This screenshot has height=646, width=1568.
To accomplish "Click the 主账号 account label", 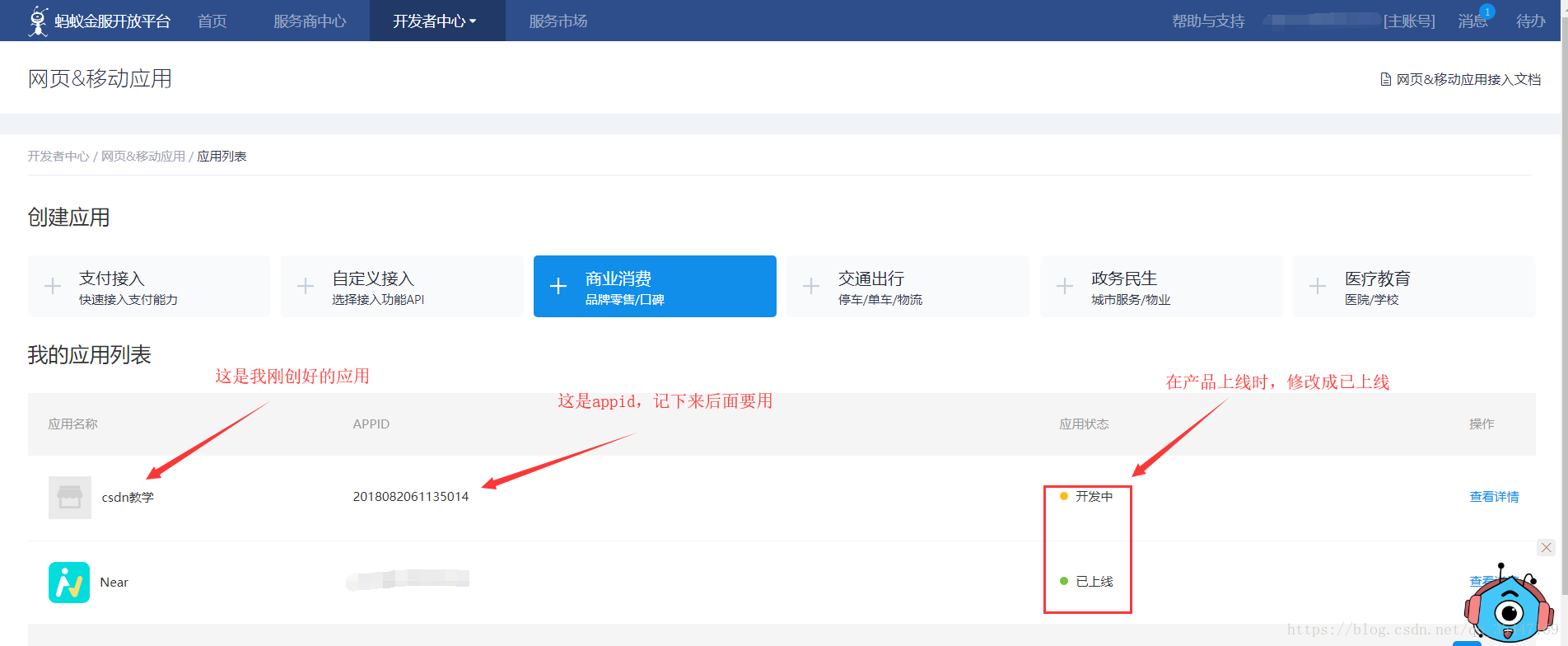I will tap(1409, 21).
